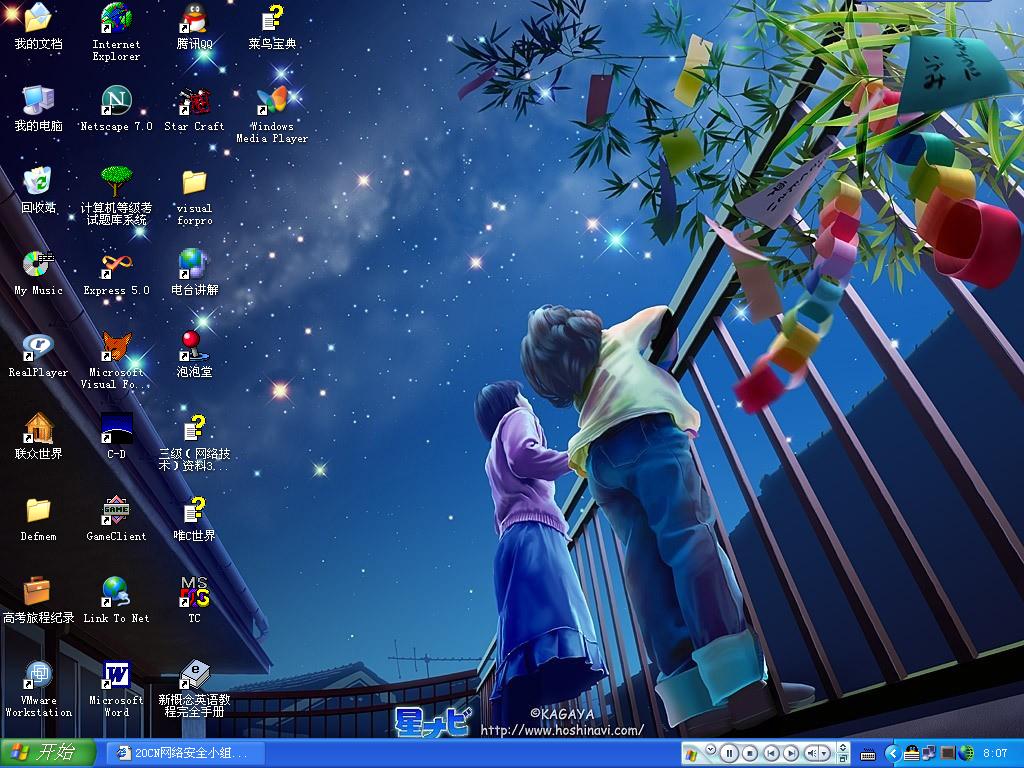Open the 高考旅程纪录 briefcase icon

38,601
